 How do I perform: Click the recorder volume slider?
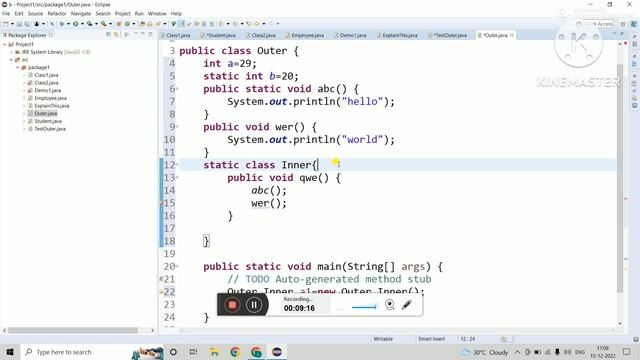[363, 307]
